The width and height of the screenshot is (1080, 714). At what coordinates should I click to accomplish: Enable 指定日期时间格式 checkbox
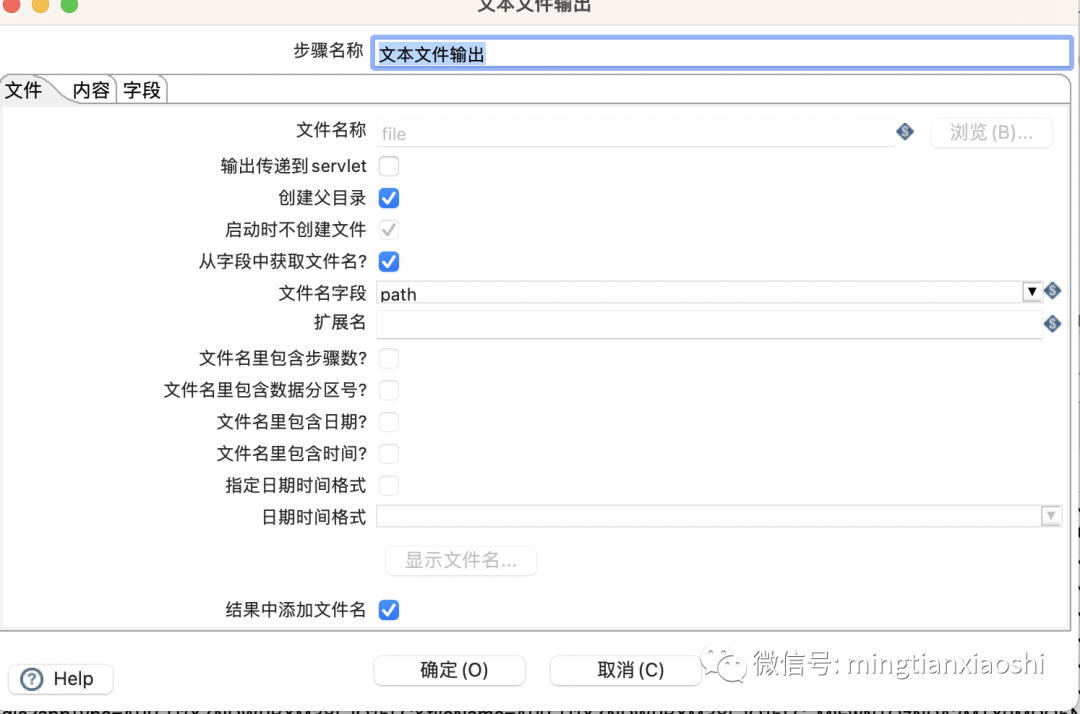click(389, 485)
